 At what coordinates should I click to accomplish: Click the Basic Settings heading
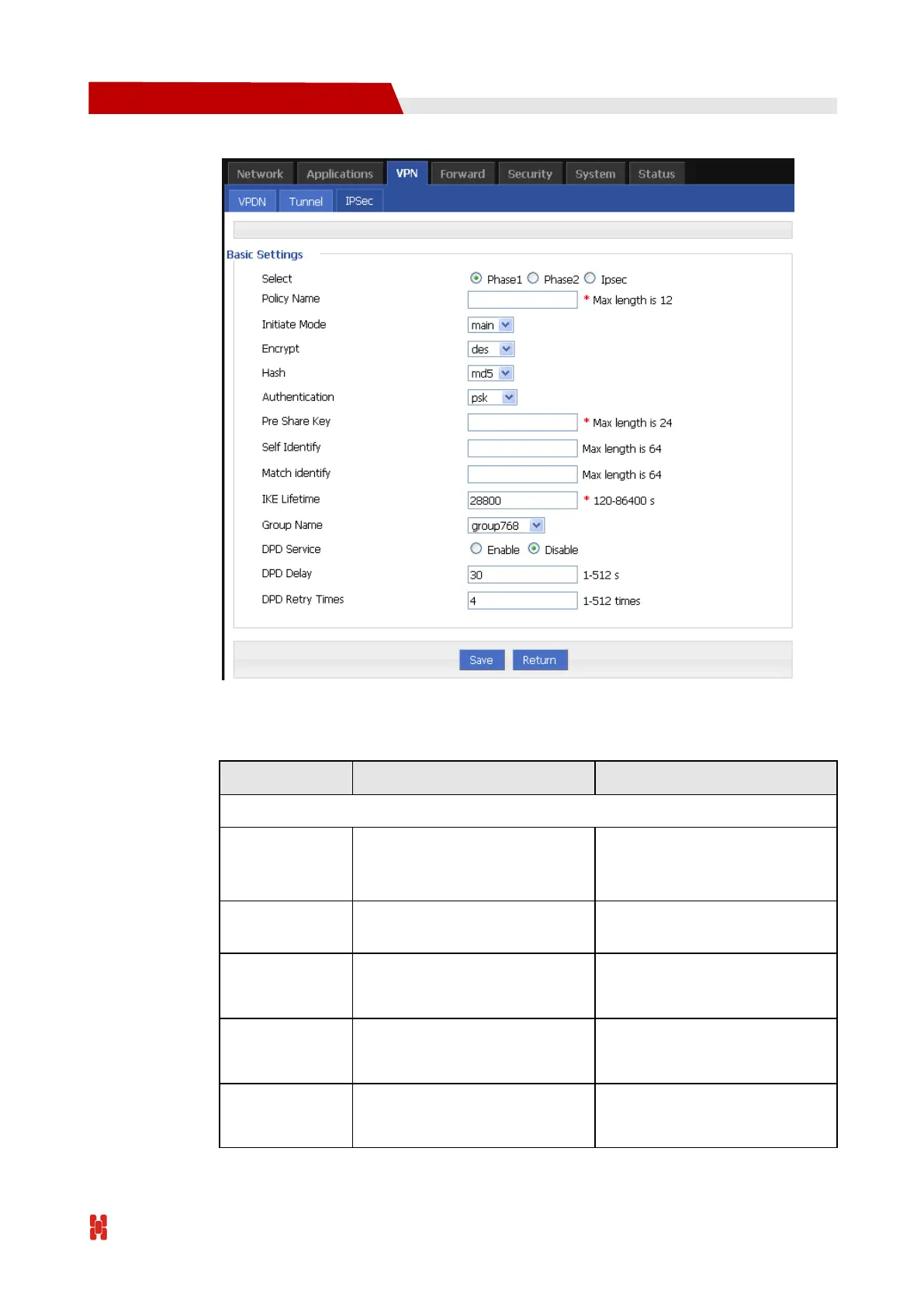coord(265,254)
